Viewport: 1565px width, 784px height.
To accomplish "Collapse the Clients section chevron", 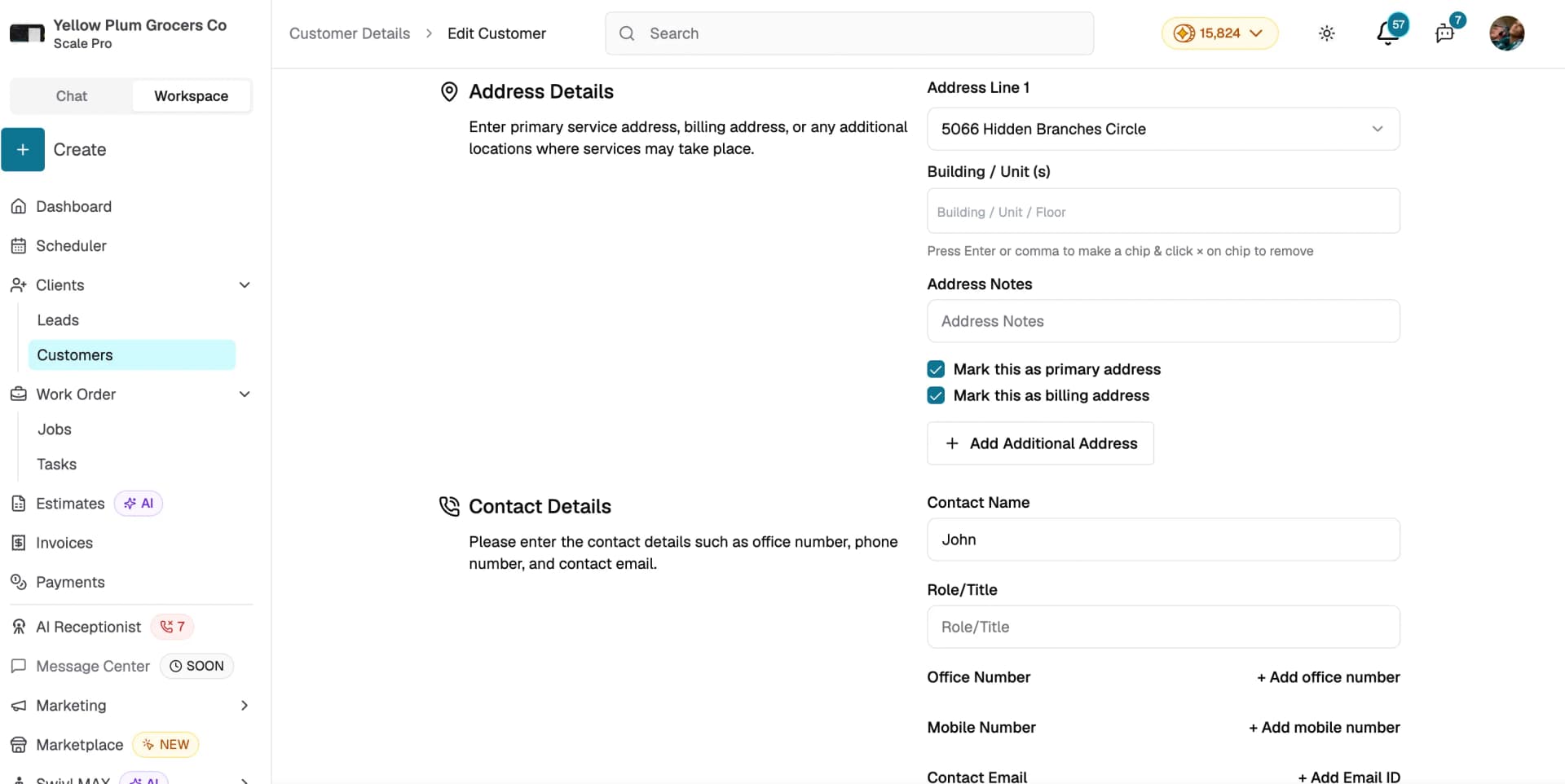I will (245, 284).
